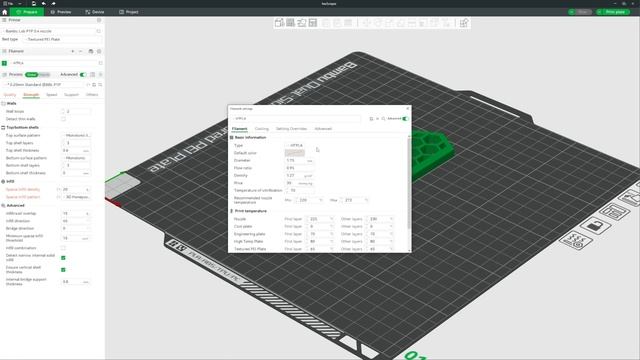Open the Bed type dropdown
This screenshot has height=360, width=640.
click(62, 40)
